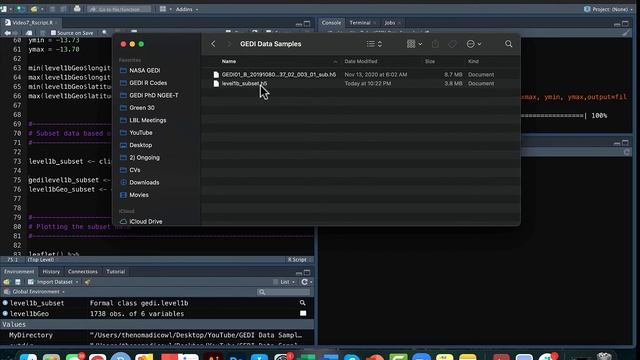
Task: Click the Finder Share icon
Action: tap(436, 44)
